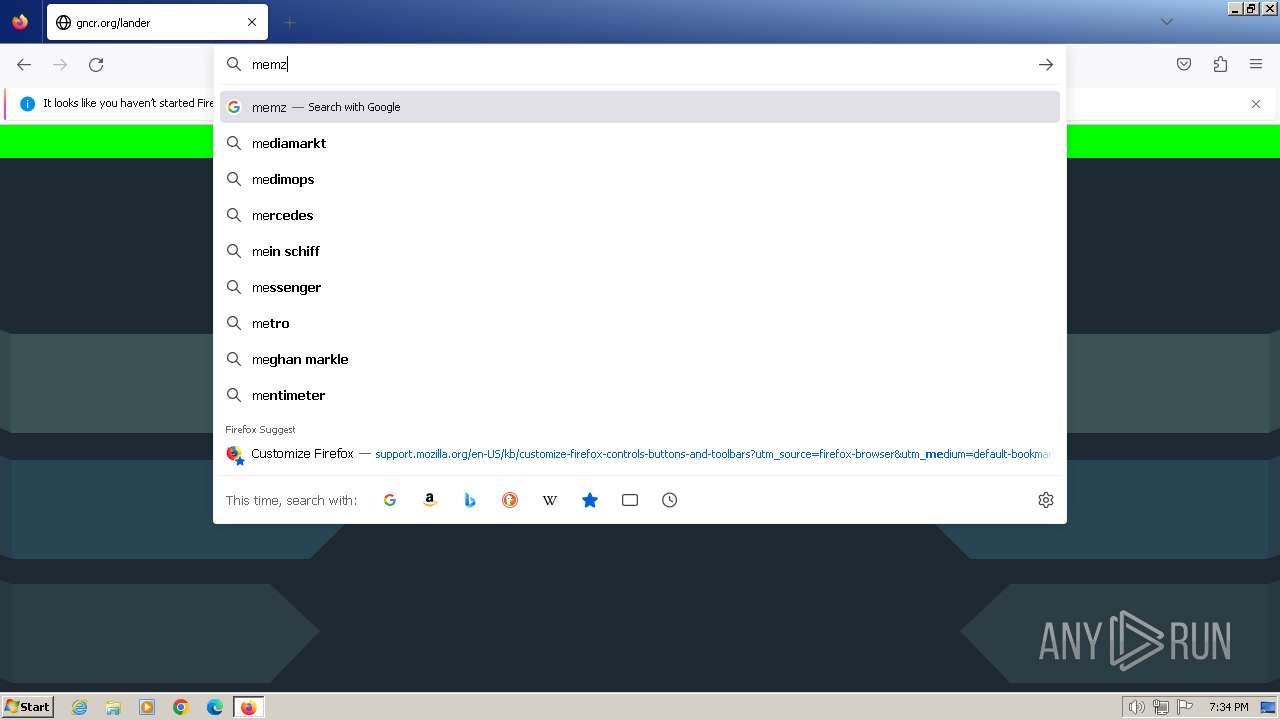Viewport: 1280px width, 720px height.
Task: Open File Explorer from taskbar
Action: (113, 707)
